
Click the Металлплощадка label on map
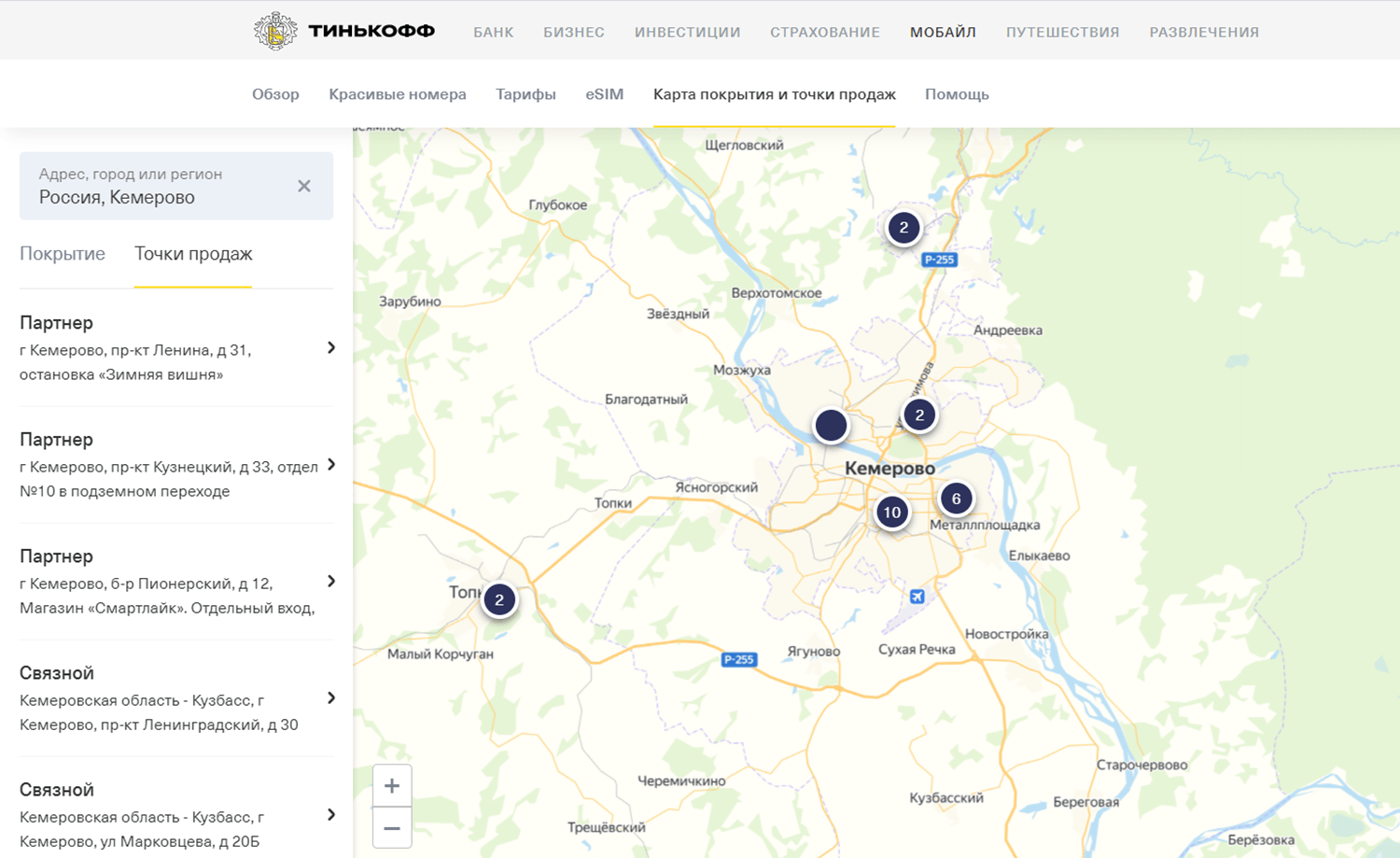[985, 525]
